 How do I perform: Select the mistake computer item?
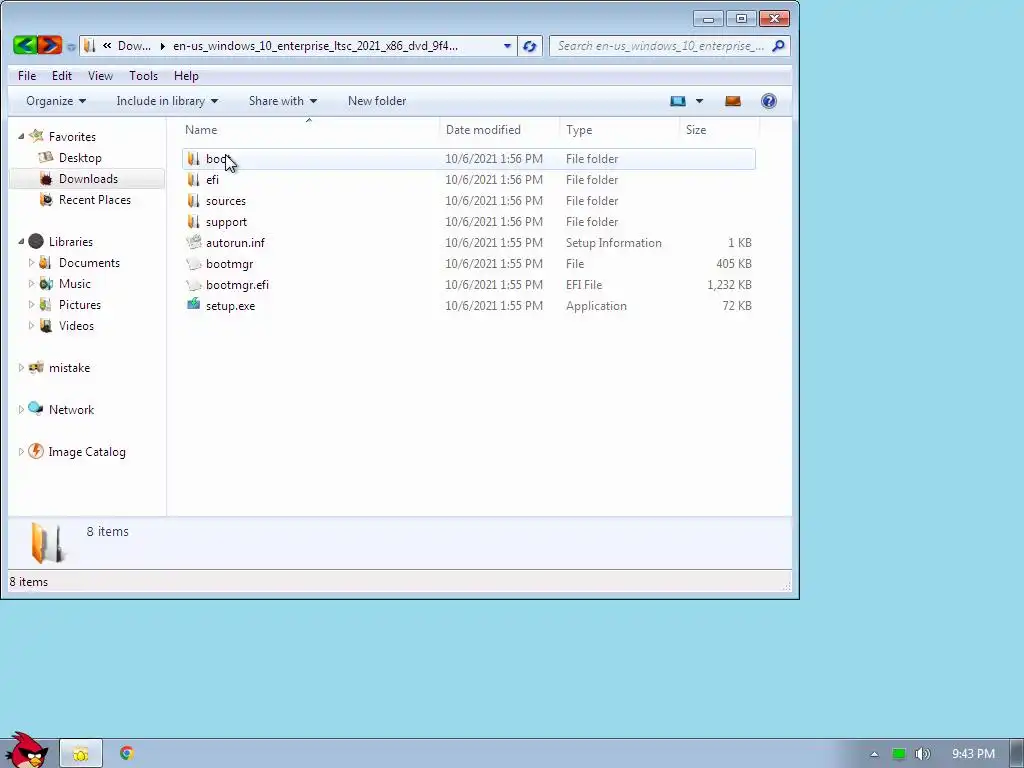pyautogui.click(x=69, y=368)
